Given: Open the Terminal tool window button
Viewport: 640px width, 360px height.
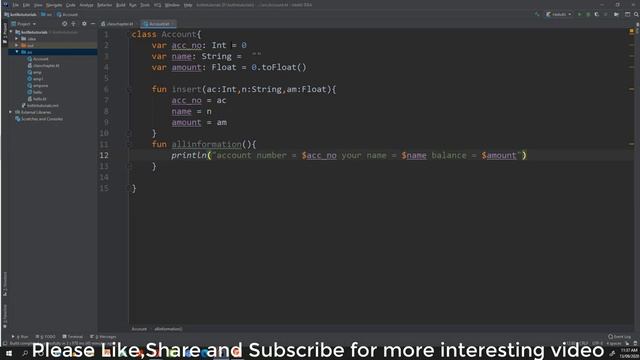Looking at the screenshot, I should pos(73,337).
